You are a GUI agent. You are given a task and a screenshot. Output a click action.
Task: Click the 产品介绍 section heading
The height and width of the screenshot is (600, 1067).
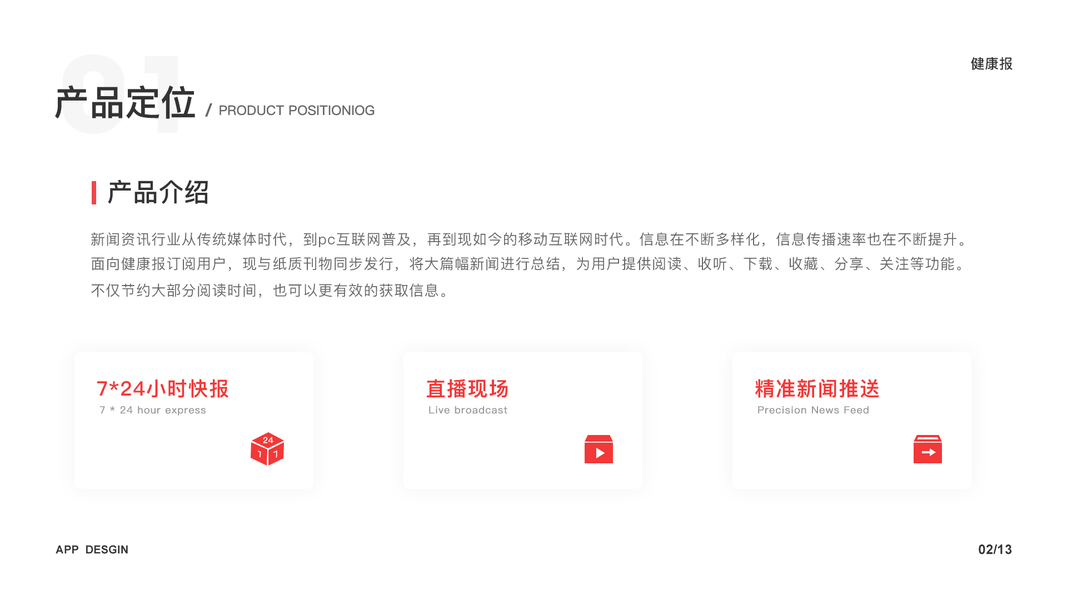point(158,193)
